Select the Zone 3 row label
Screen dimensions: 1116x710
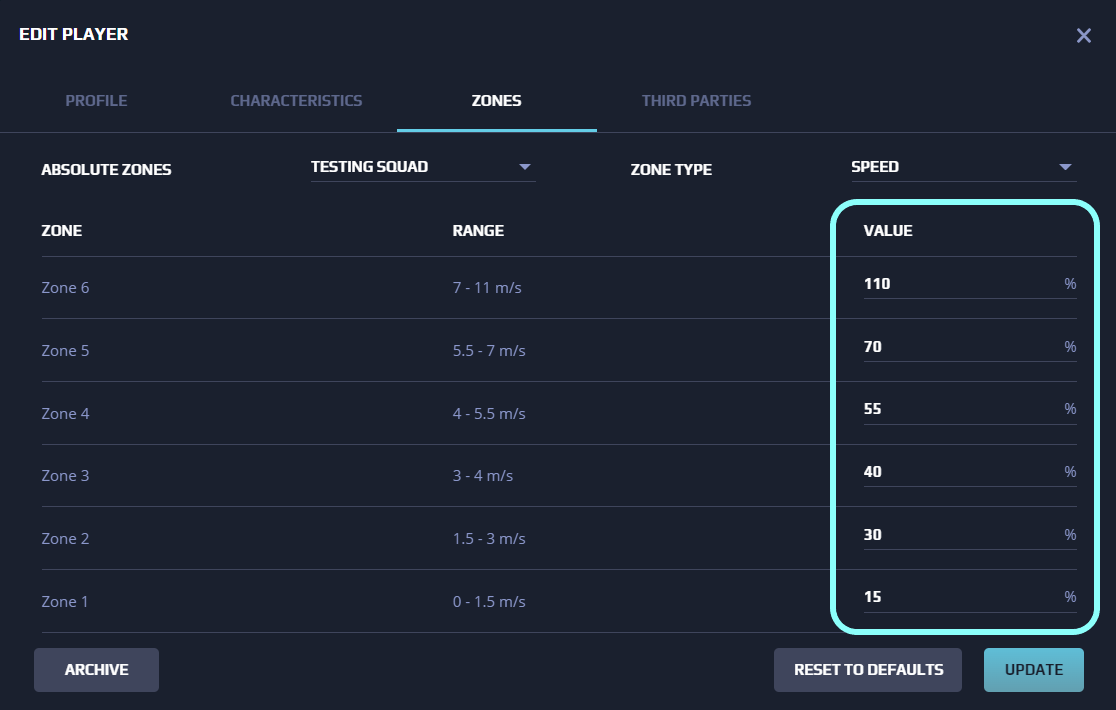pos(65,476)
